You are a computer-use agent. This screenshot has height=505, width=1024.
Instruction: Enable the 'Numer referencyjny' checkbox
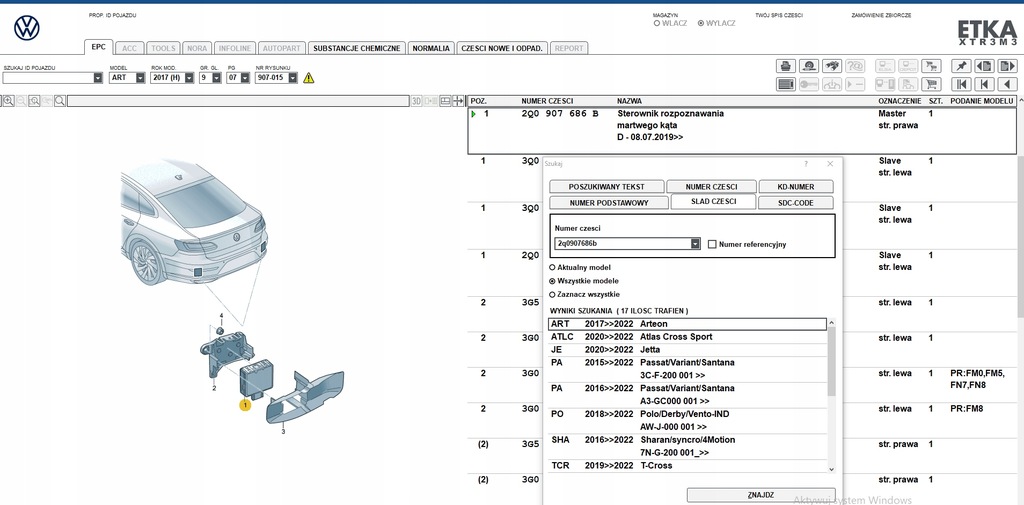click(x=711, y=244)
